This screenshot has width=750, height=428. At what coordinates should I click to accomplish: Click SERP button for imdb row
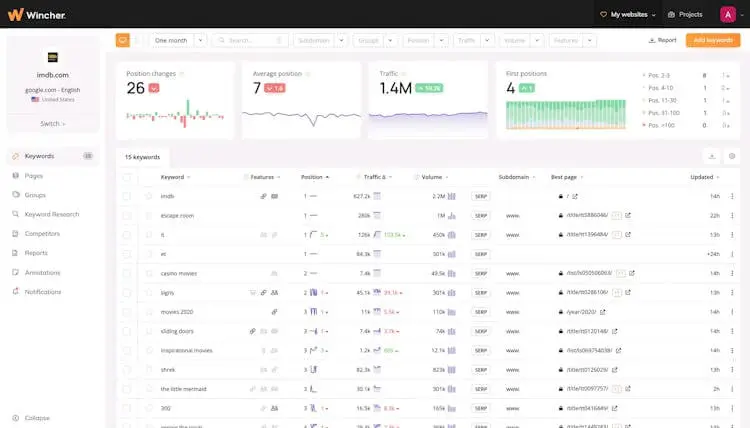[x=481, y=196]
